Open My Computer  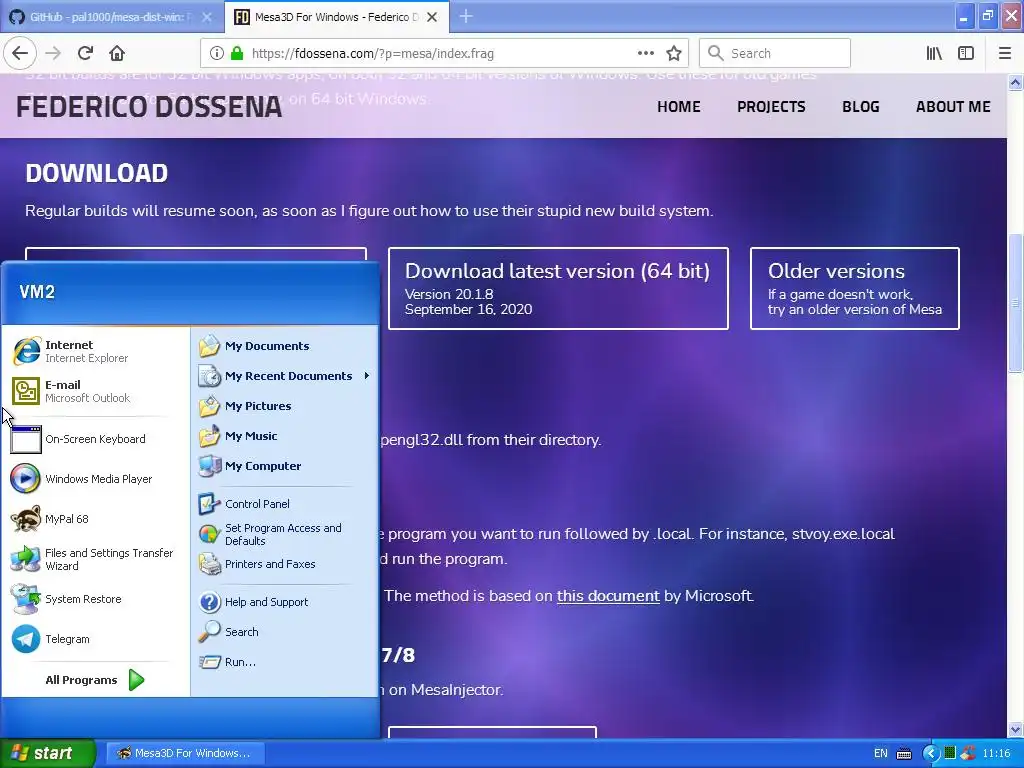[x=284, y=466]
